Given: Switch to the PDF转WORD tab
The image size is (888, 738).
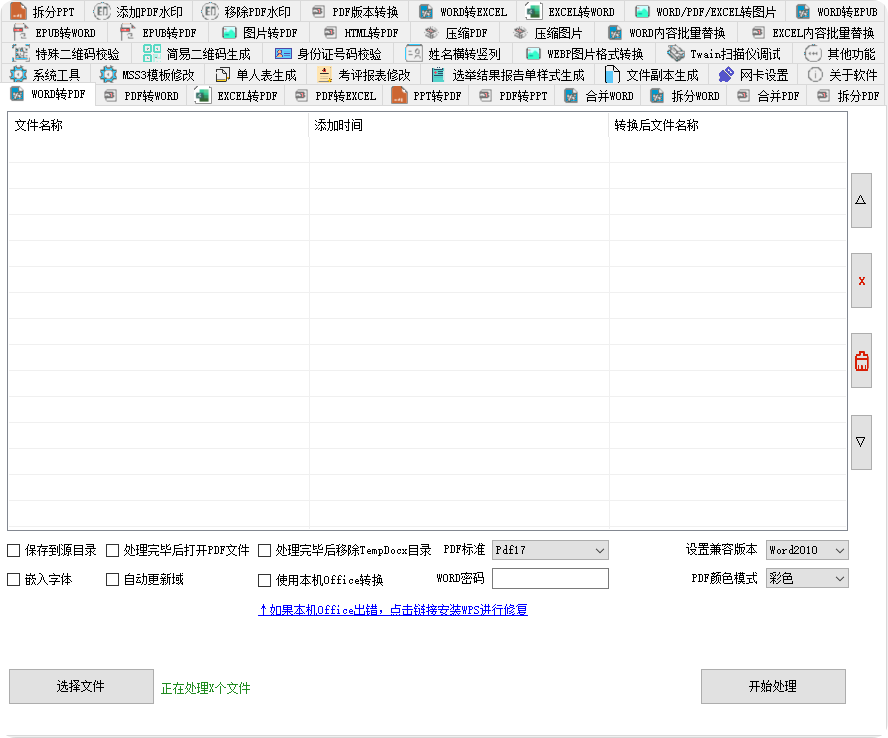Looking at the screenshot, I should (142, 96).
